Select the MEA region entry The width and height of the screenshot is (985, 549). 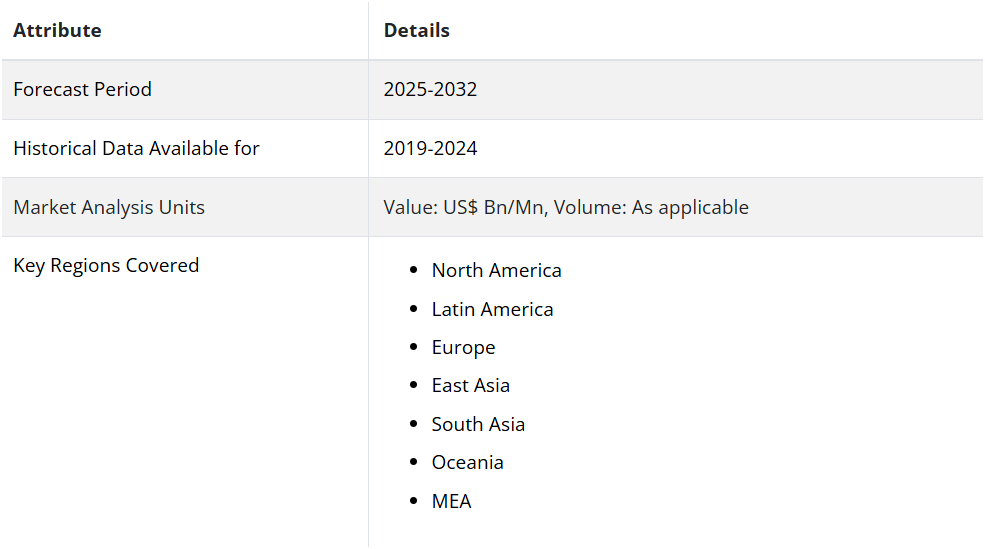(x=451, y=501)
